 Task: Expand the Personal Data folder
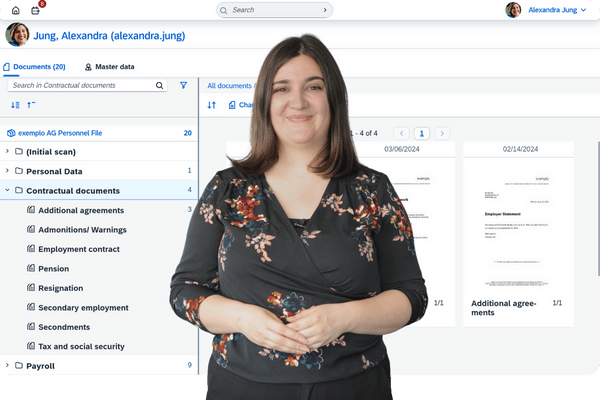coord(7,171)
